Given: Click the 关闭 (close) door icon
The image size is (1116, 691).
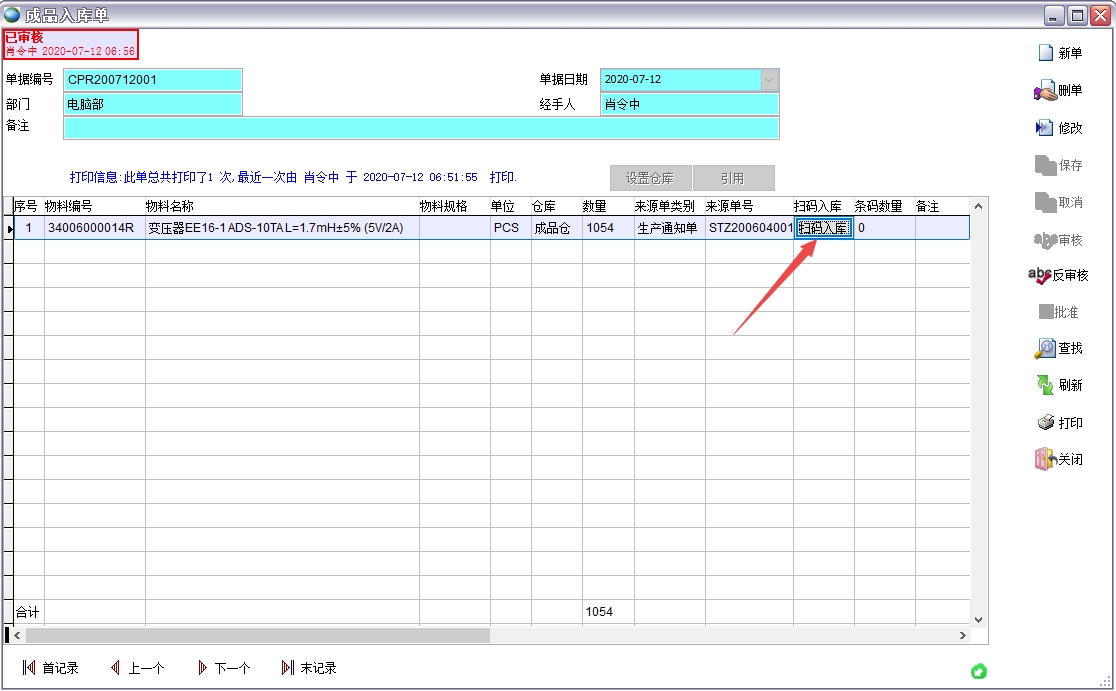Looking at the screenshot, I should pyautogui.click(x=1045, y=459).
